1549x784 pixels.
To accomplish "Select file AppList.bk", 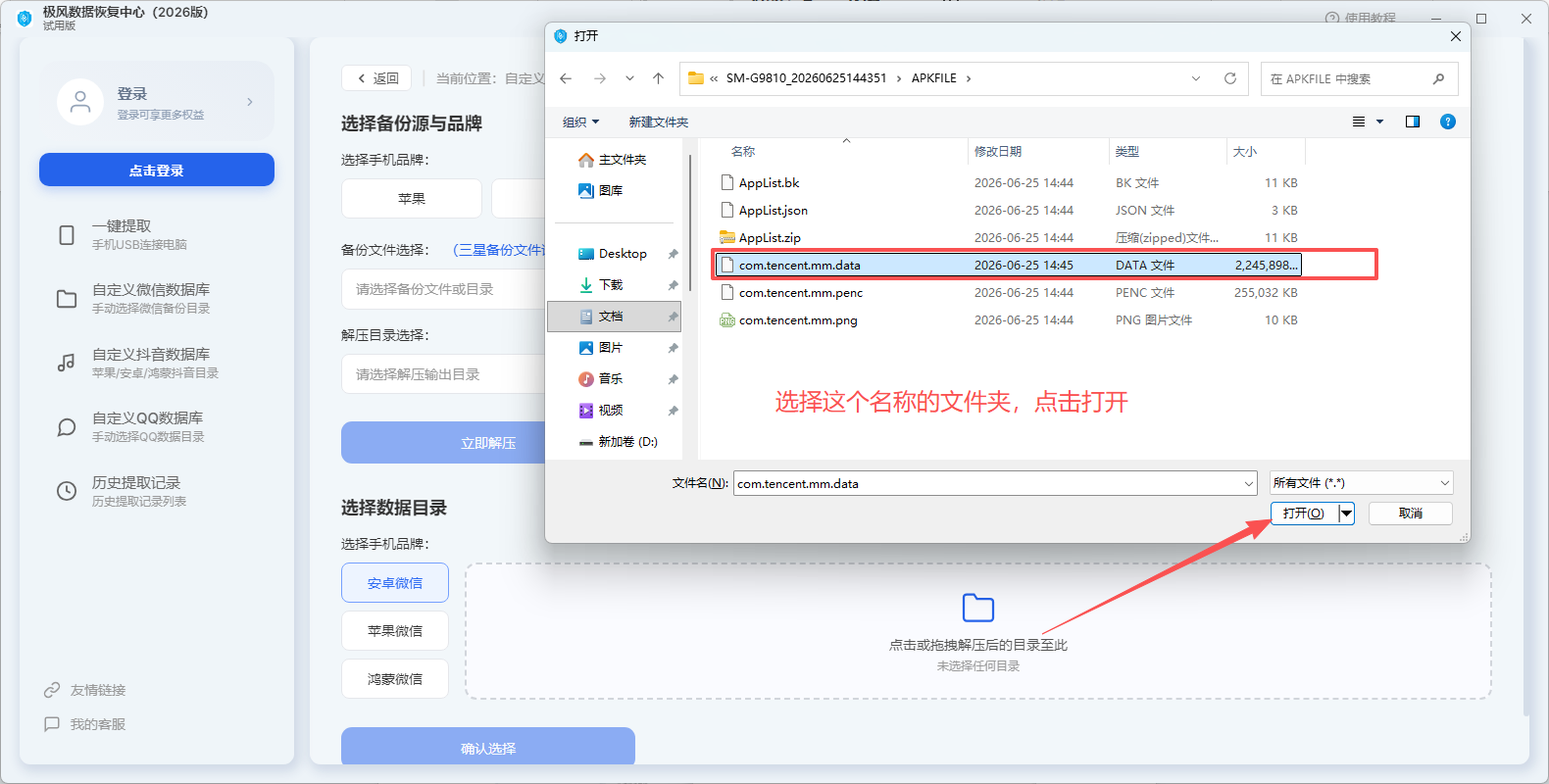I will coord(1010,183).
